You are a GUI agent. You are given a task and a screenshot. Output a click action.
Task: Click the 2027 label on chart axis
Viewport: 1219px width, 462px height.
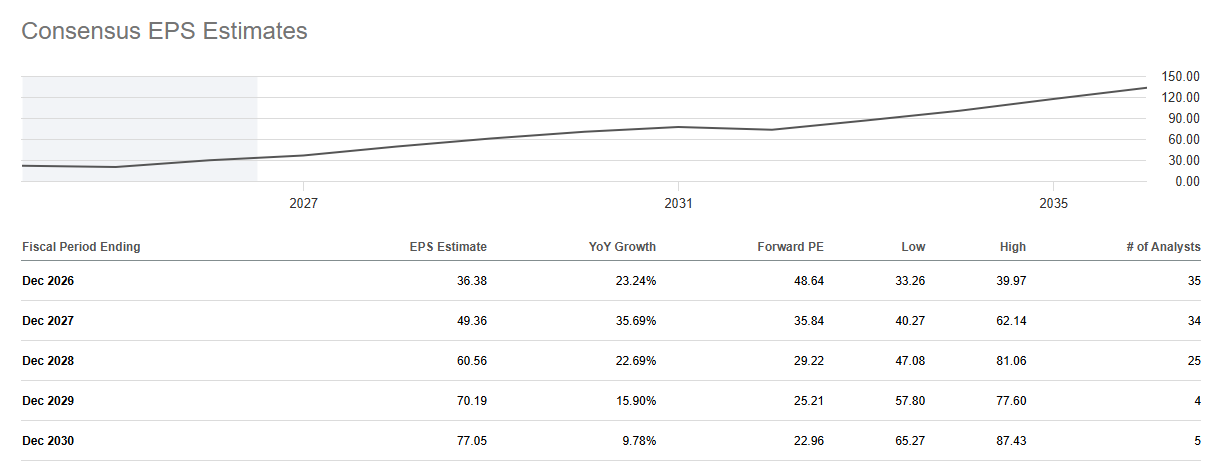point(303,203)
